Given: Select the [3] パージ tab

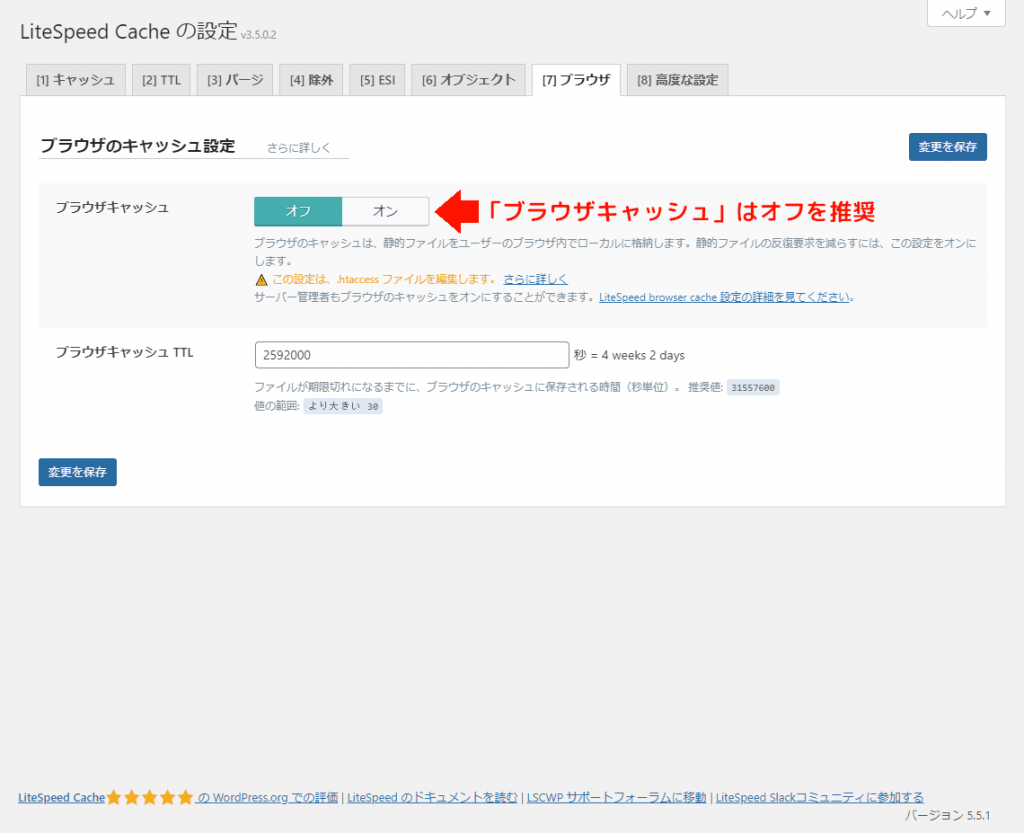Looking at the screenshot, I should click(235, 80).
